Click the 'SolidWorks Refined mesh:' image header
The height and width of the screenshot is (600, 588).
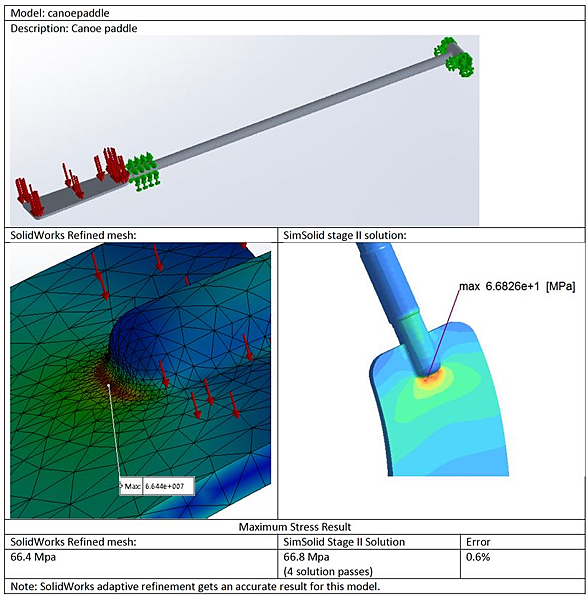73,235
